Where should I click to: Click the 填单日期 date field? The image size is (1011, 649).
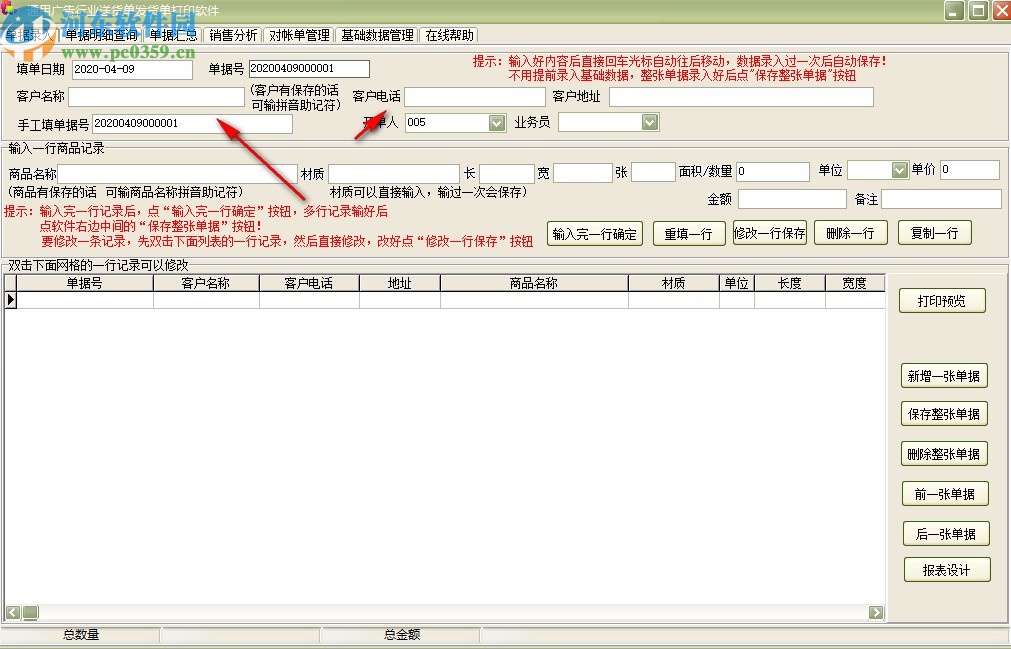click(x=132, y=69)
